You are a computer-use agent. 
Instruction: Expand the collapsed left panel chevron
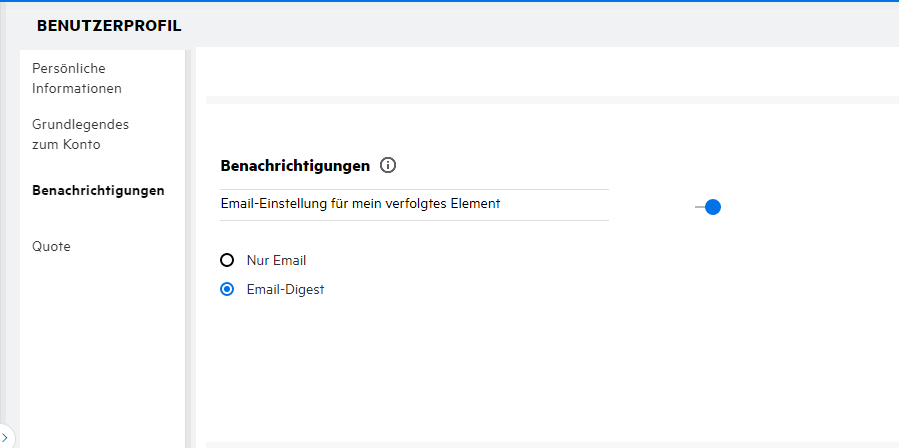pos(7,438)
